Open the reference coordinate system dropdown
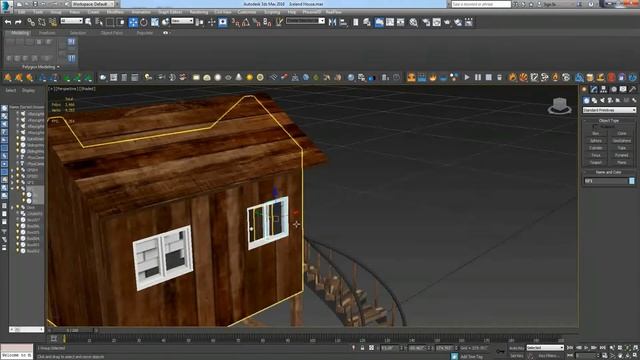Image resolution: width=640 pixels, height=360 pixels. pyautogui.click(x=182, y=21)
